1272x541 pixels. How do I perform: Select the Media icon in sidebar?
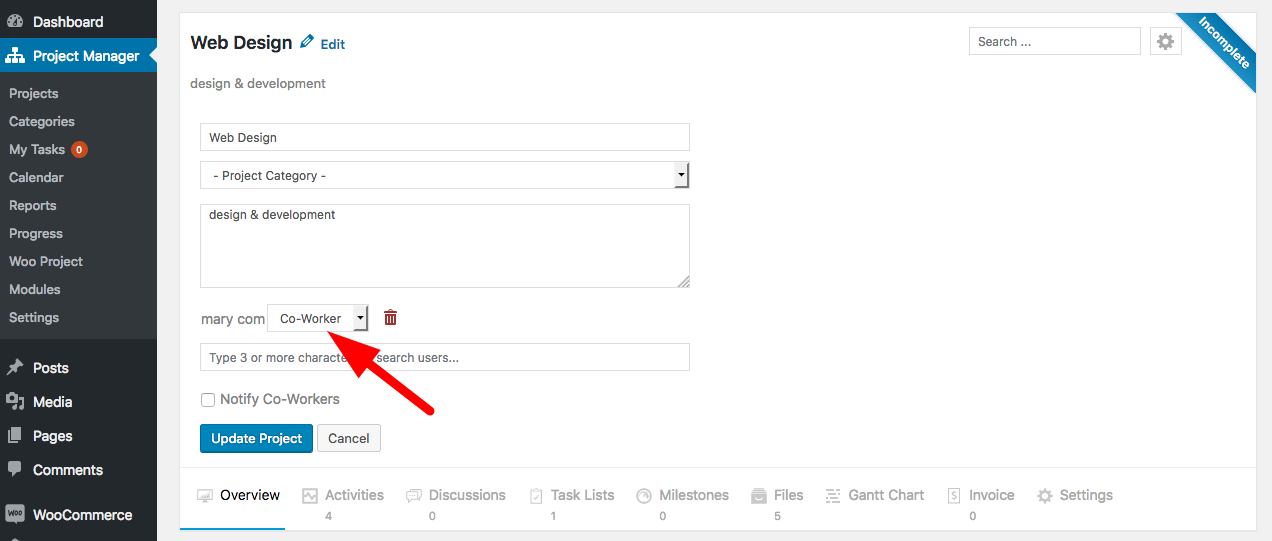(15, 401)
